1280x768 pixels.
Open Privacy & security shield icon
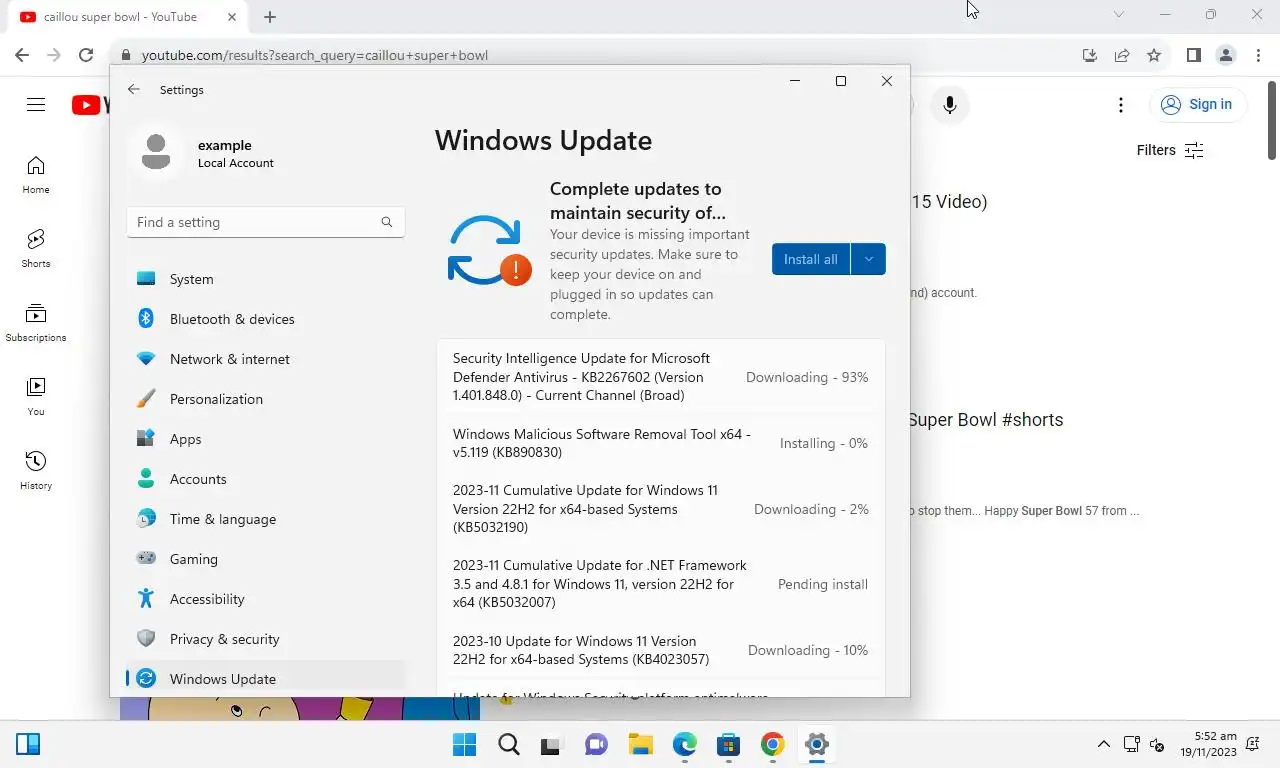[x=146, y=639]
